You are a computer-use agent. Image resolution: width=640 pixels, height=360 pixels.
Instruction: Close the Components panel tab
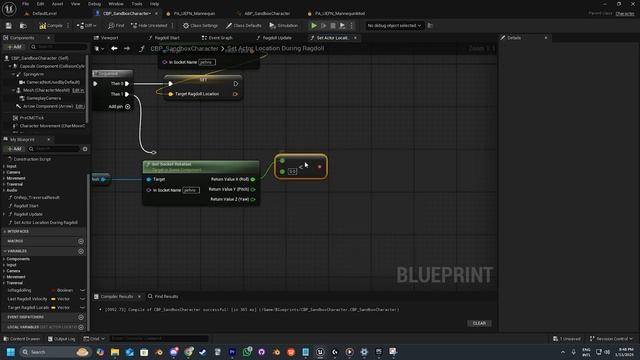(x=49, y=38)
